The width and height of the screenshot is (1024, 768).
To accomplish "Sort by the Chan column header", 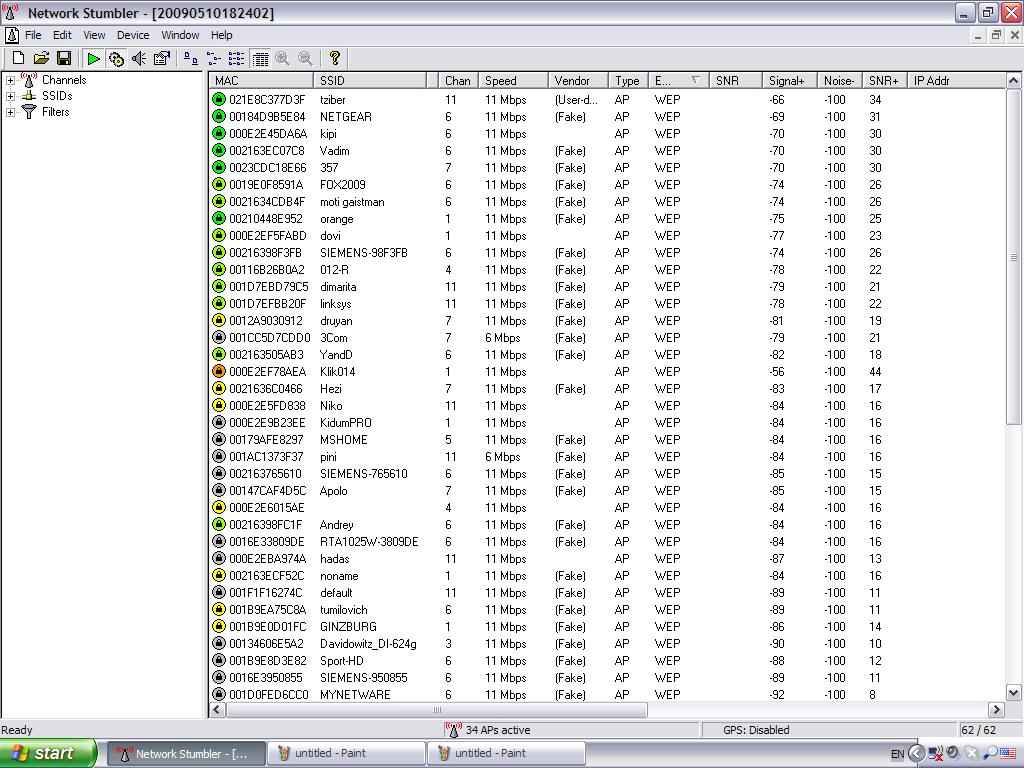I will click(458, 80).
